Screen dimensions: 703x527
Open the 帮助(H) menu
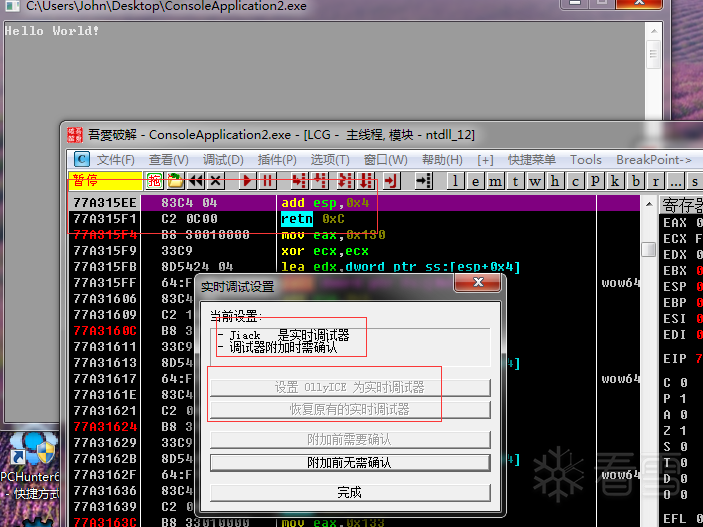442,160
